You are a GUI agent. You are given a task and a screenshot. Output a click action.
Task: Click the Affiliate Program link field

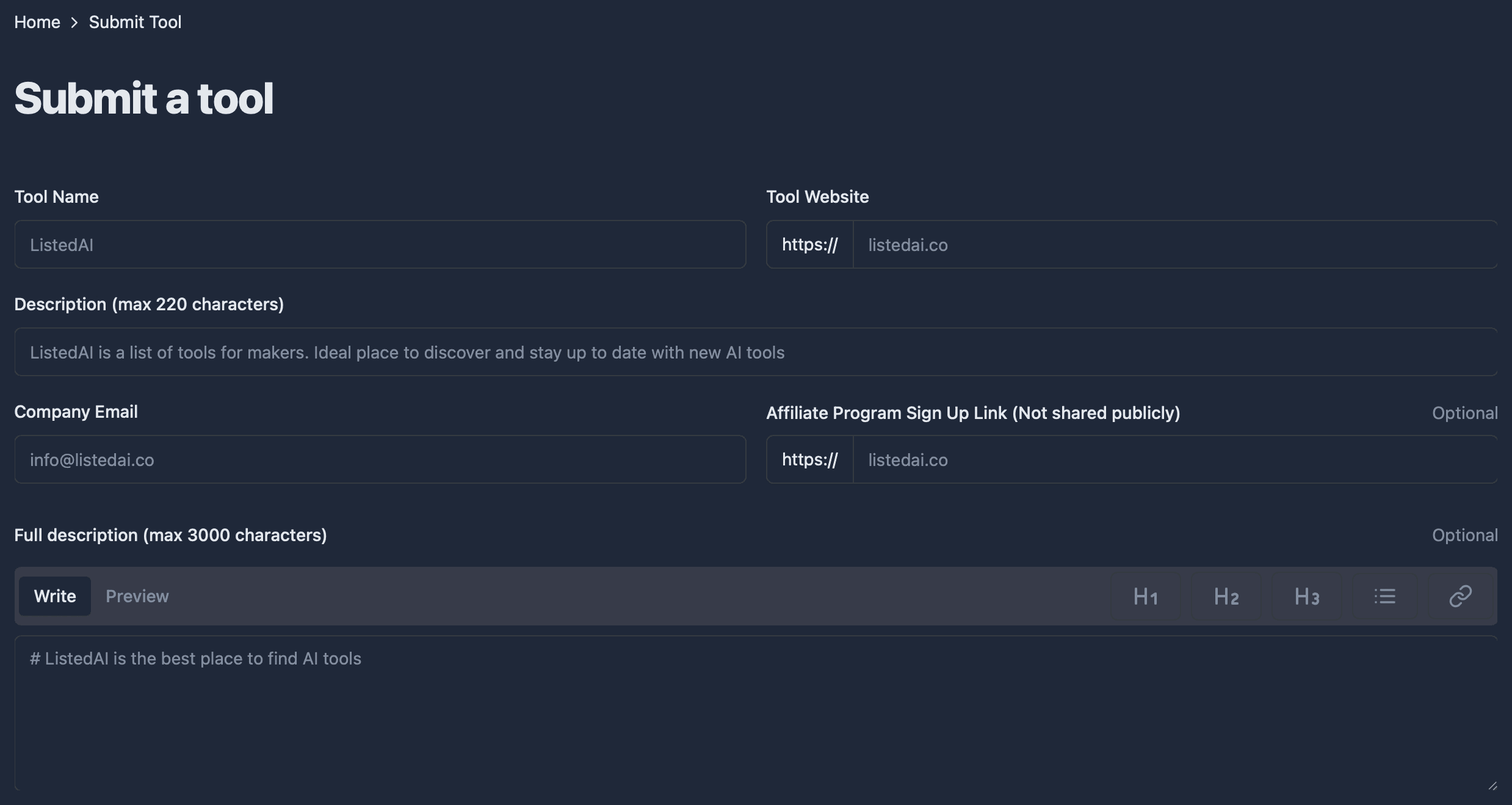pyautogui.click(x=1175, y=459)
